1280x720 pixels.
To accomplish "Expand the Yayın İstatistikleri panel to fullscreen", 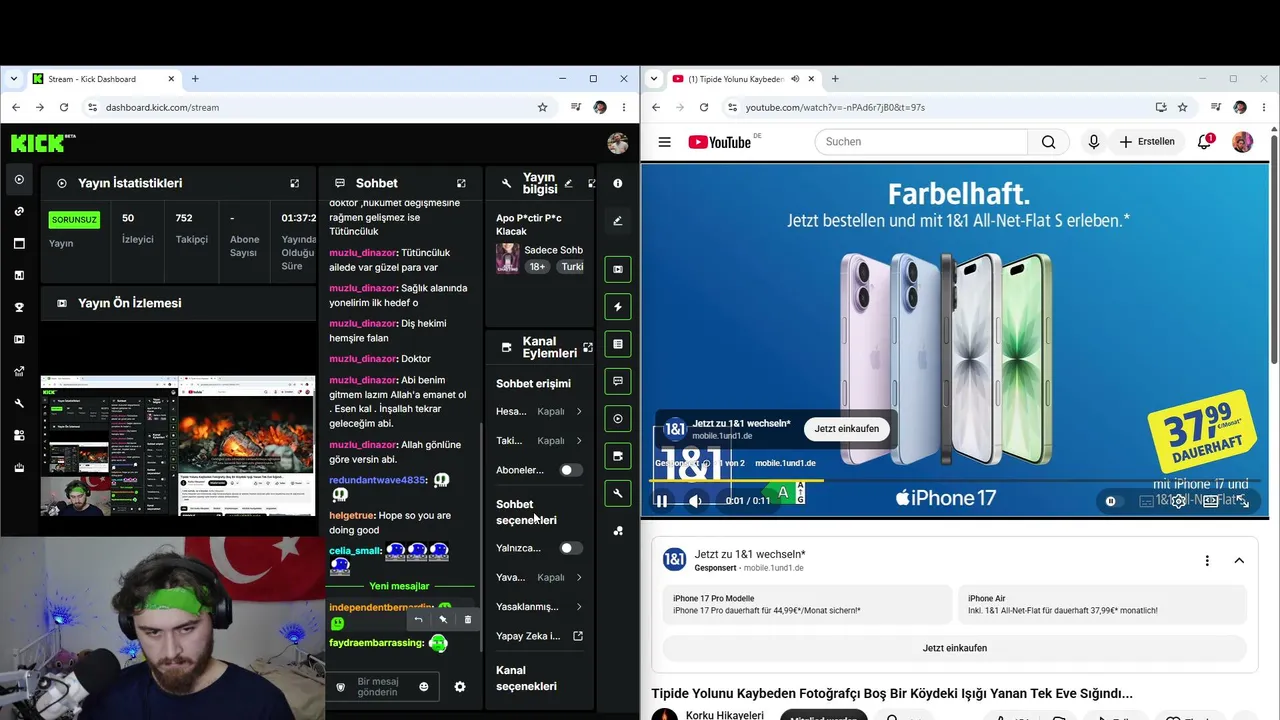I will [295, 184].
